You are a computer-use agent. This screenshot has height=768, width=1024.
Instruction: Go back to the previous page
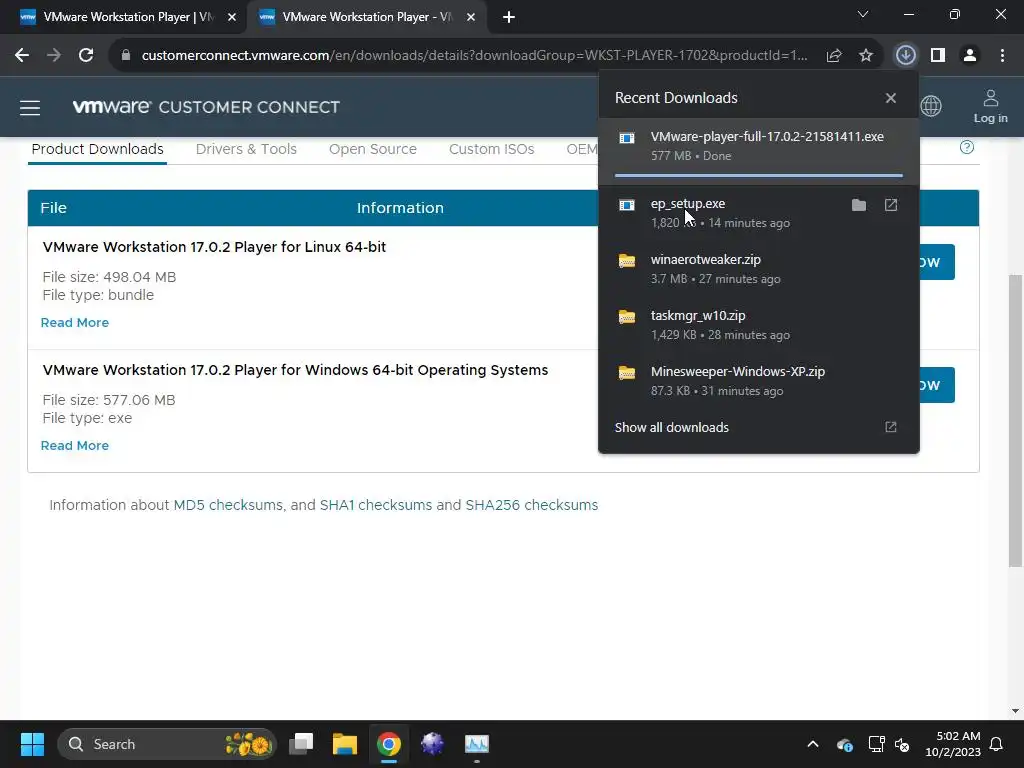point(22,55)
